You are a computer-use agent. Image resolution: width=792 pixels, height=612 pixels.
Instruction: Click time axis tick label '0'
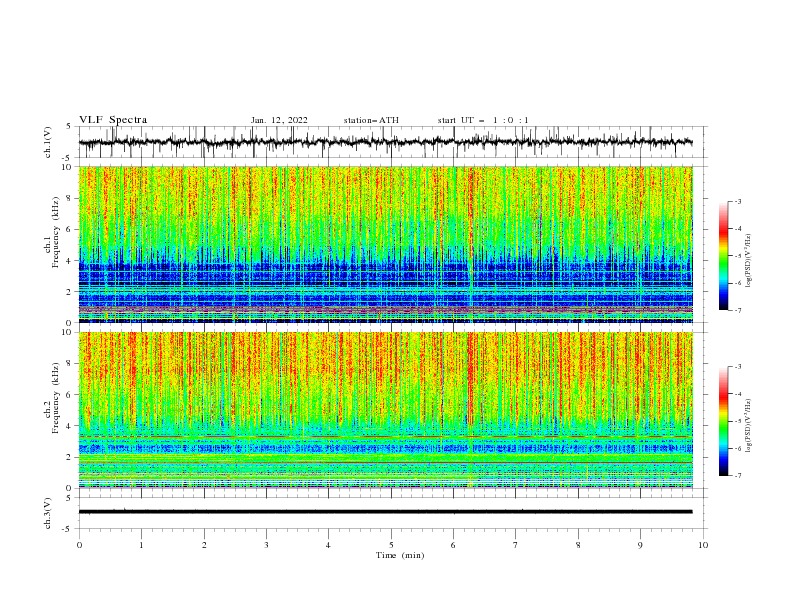coord(79,545)
